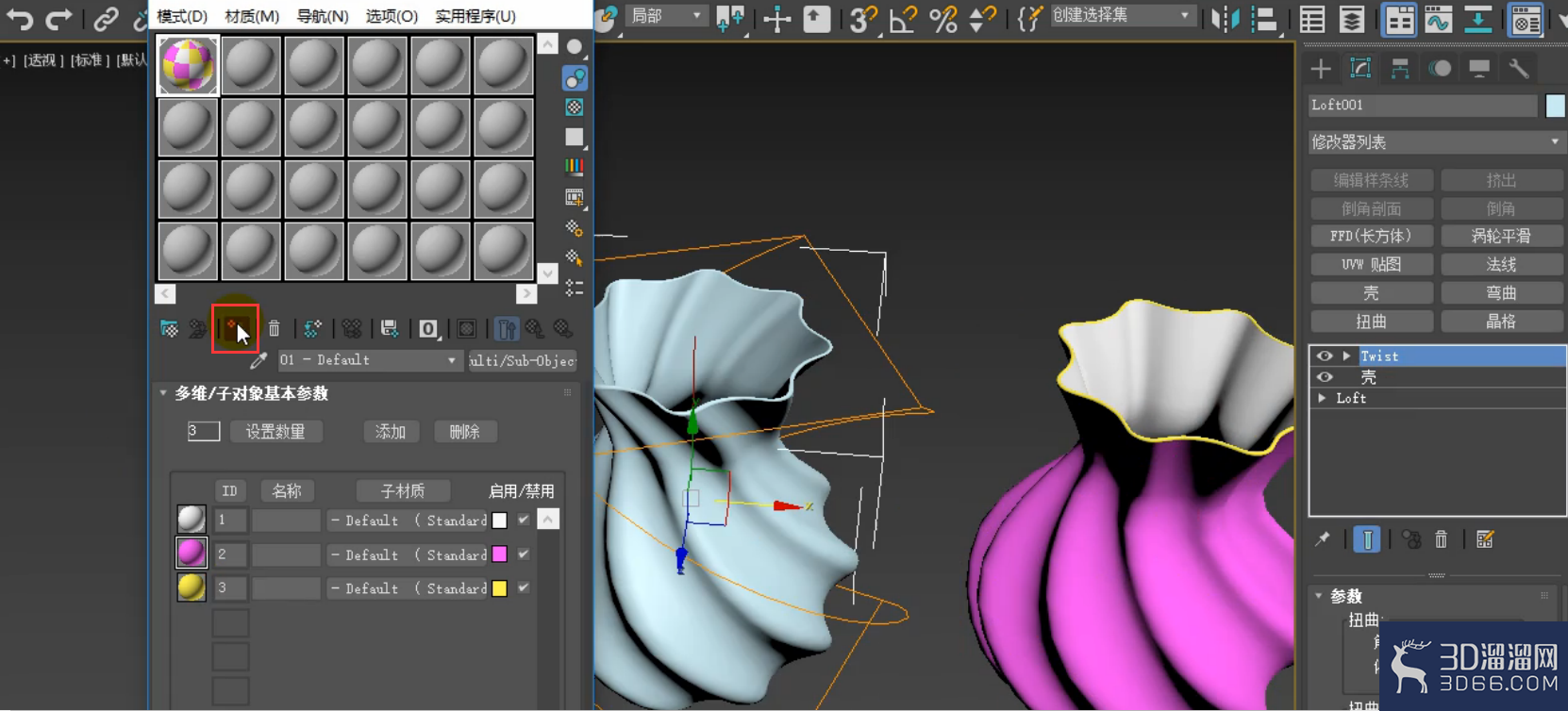Expand Loft object sub-levels arrow
This screenshot has height=711, width=1568.
(1323, 398)
